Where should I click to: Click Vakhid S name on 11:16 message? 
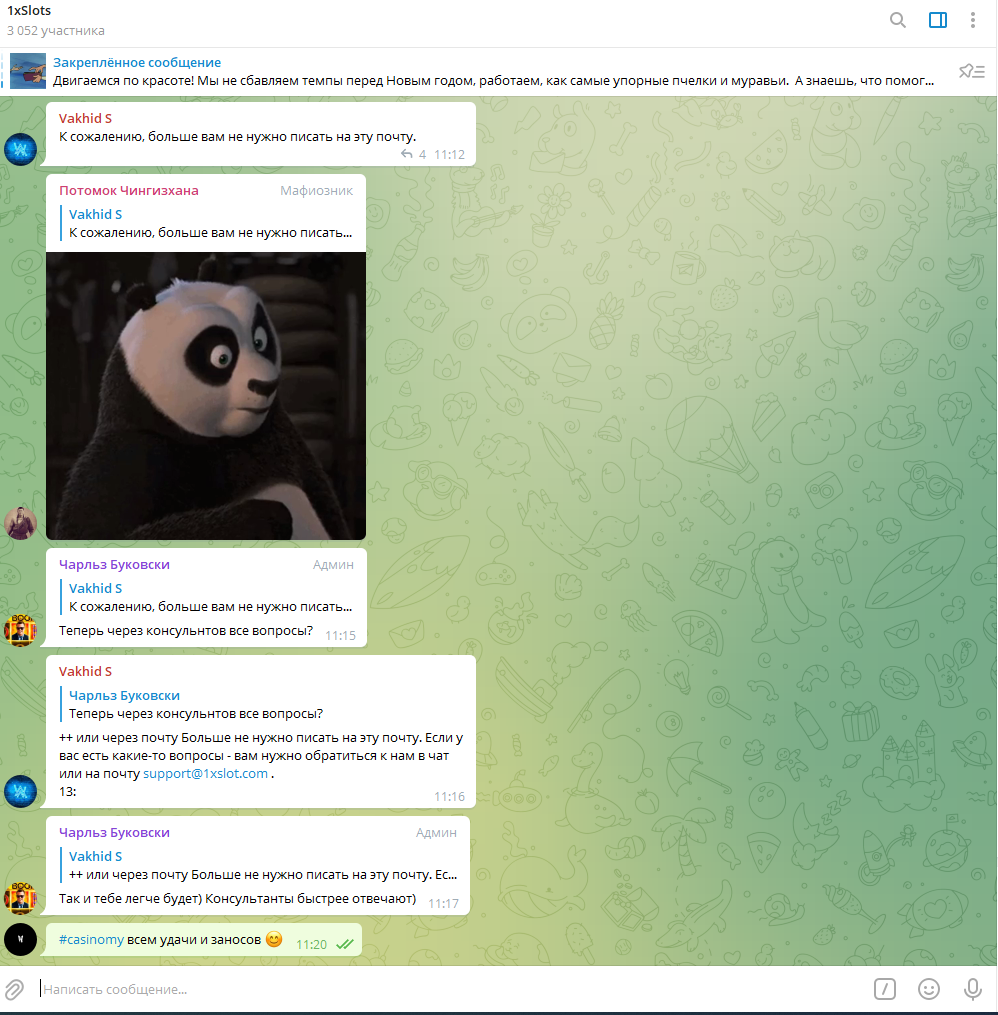tap(85, 671)
